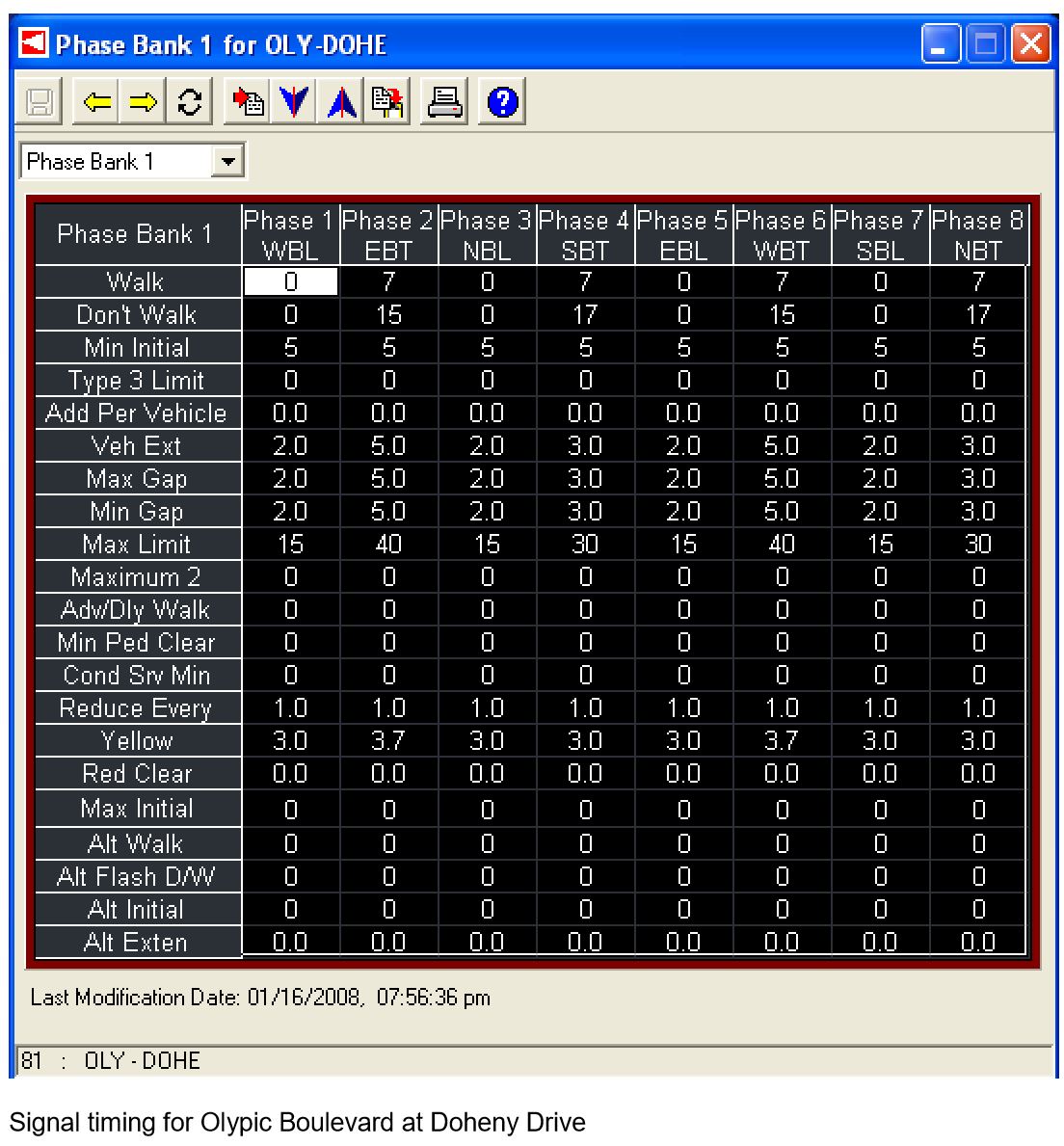The width and height of the screenshot is (1064, 1146).
Task: Click the Type 3 Limit row label
Action: [x=138, y=380]
